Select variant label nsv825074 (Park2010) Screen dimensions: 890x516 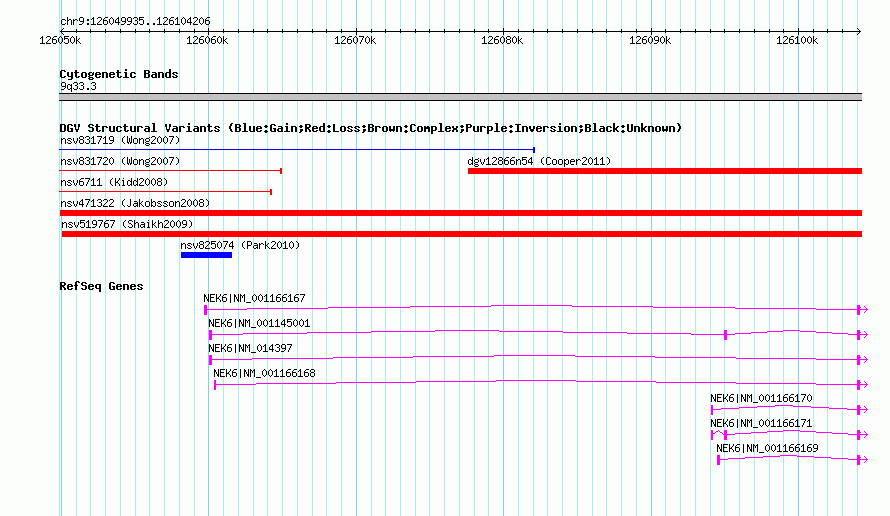(240, 245)
